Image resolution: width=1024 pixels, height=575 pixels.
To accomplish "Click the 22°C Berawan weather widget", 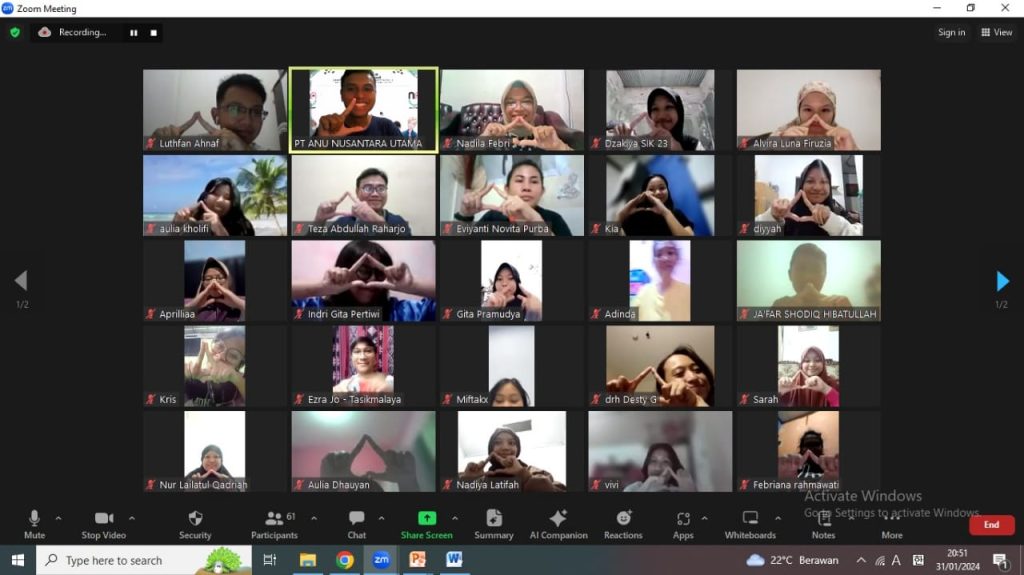I will click(x=792, y=560).
